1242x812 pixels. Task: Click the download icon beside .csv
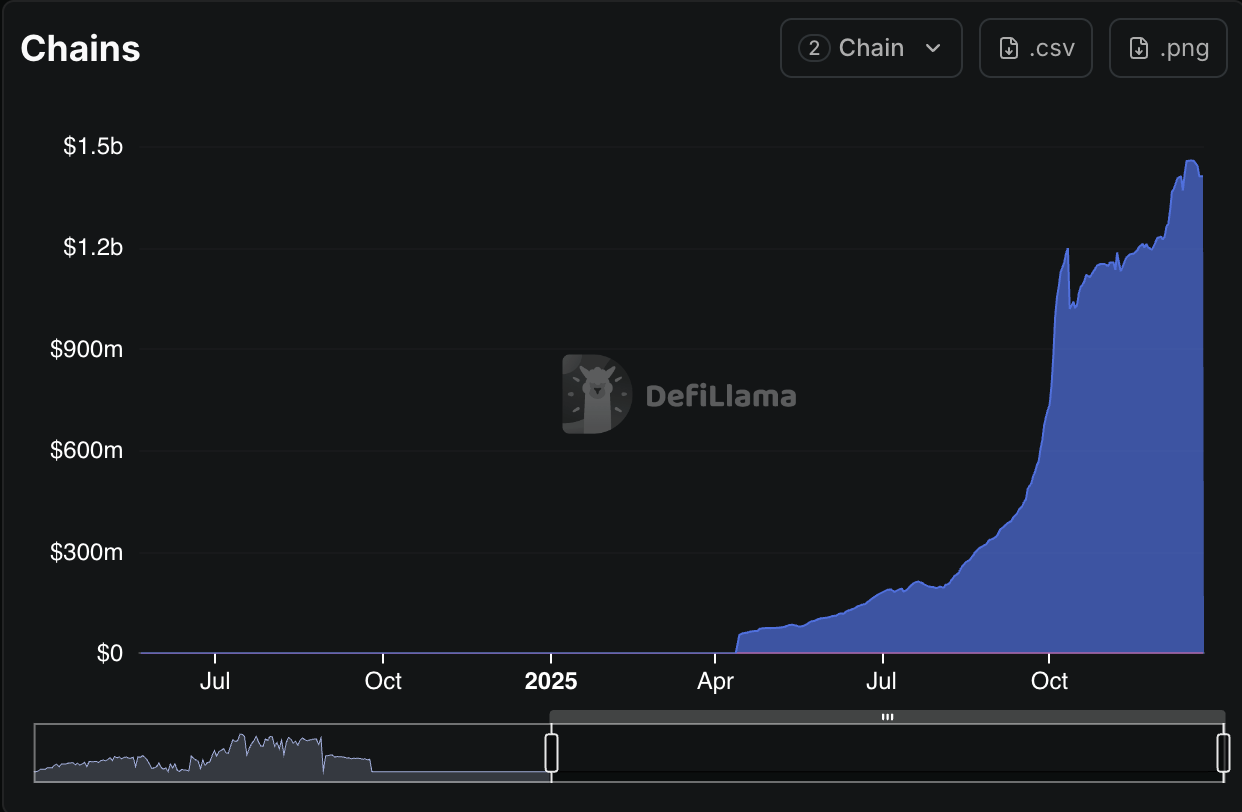(x=1010, y=48)
